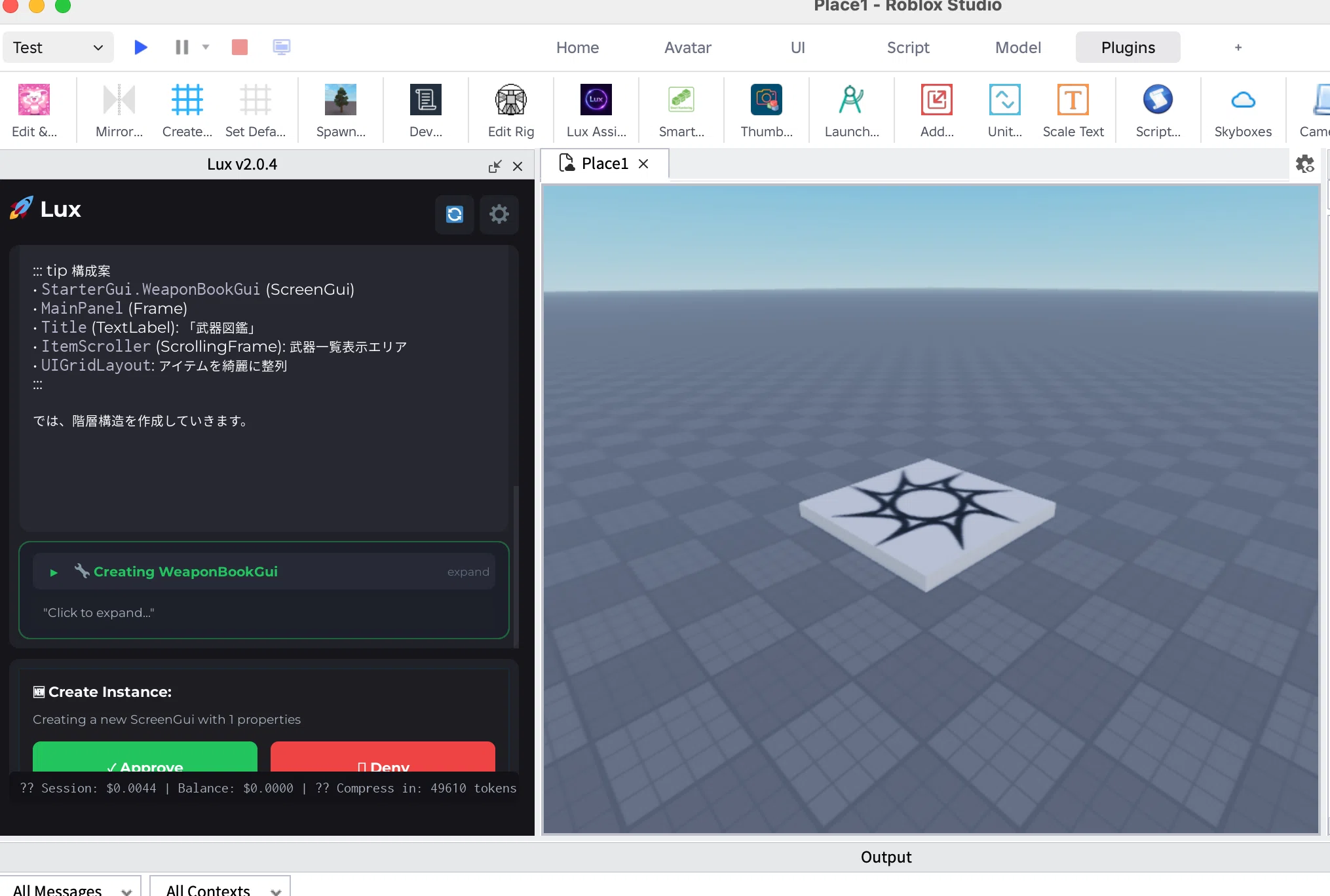The width and height of the screenshot is (1330, 896).
Task: Deny the Create Instance request
Action: pos(383,758)
